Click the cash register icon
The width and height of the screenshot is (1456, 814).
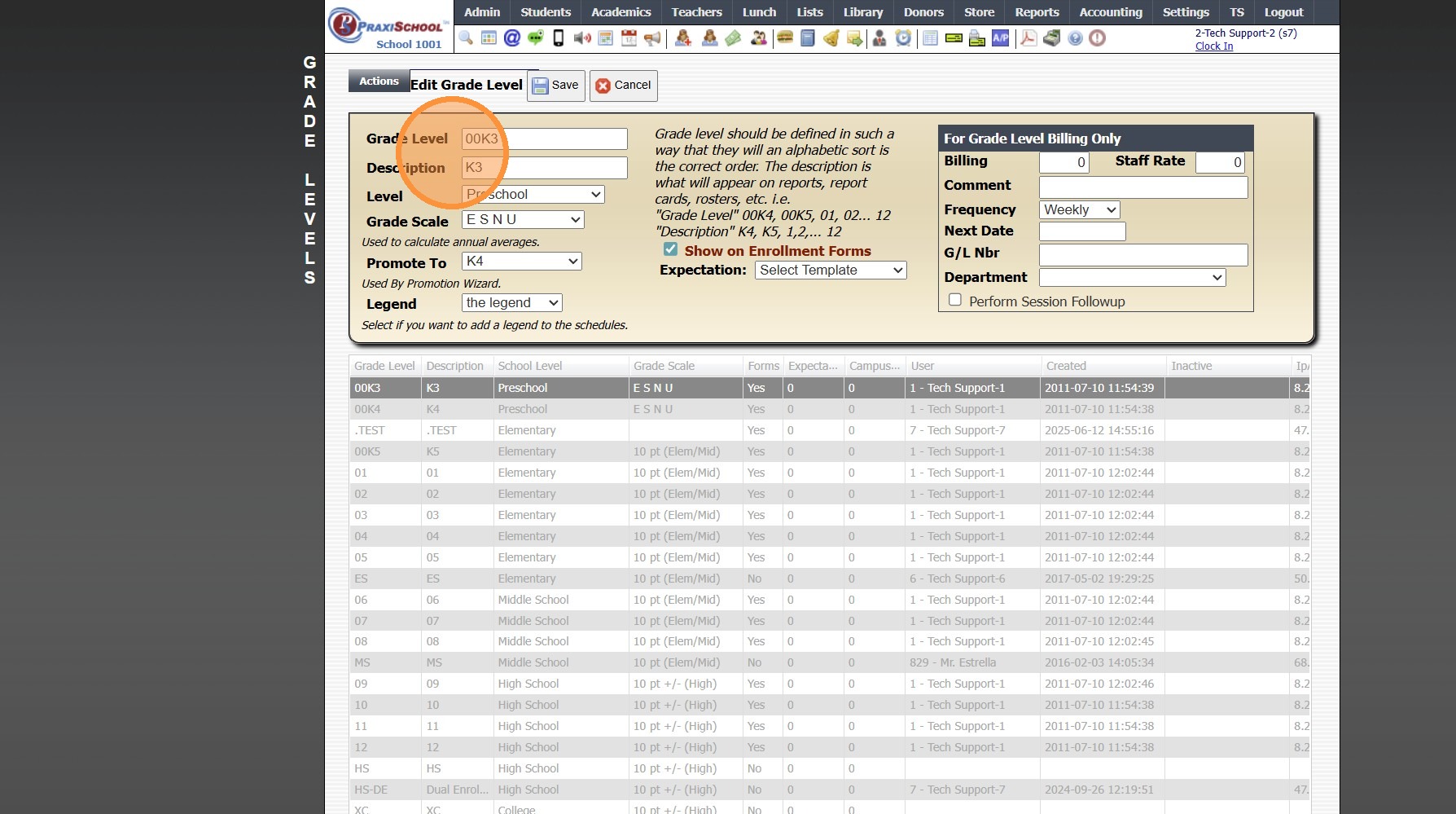(x=1052, y=38)
